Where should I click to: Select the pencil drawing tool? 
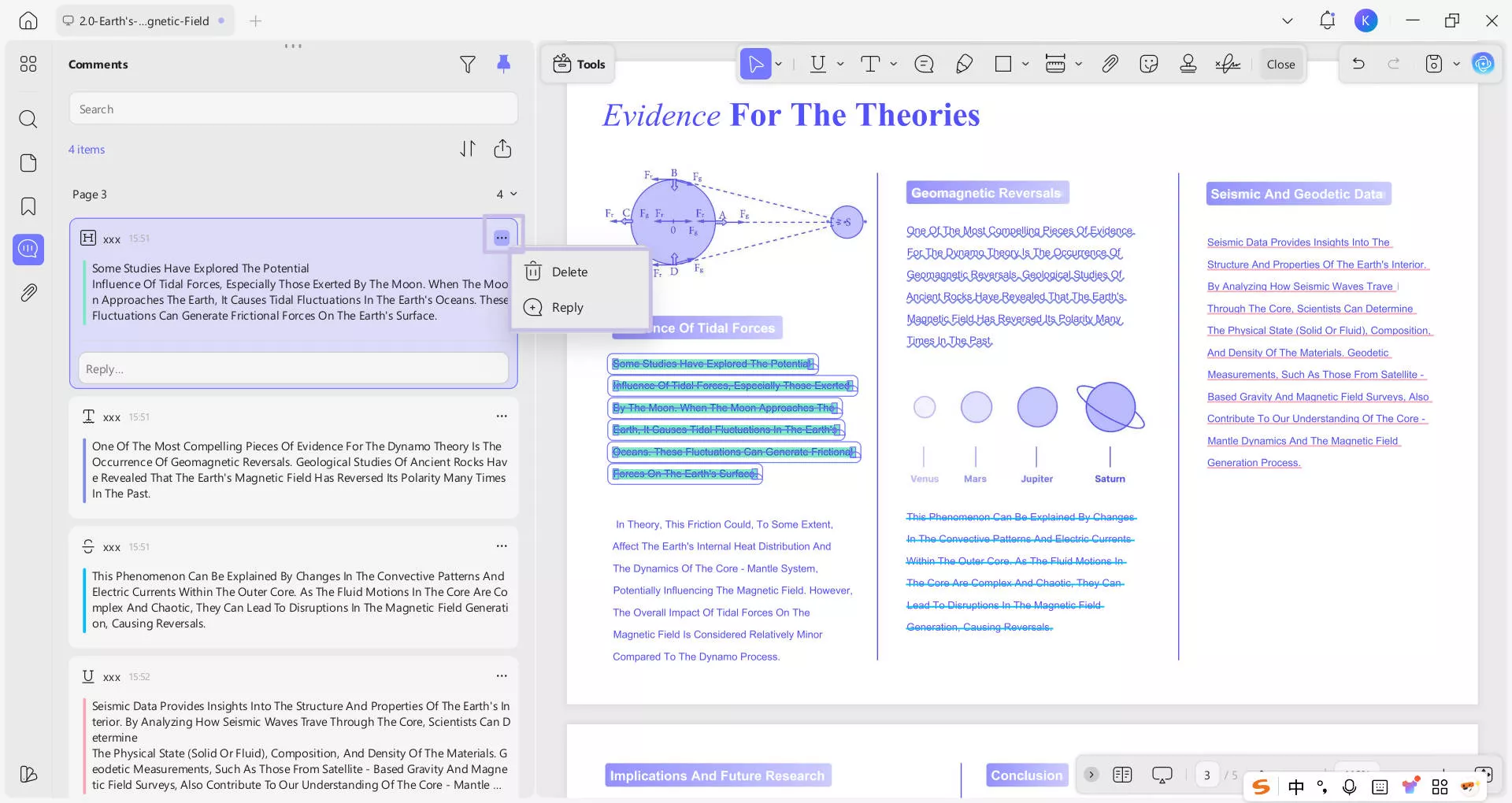pyautogui.click(x=964, y=65)
